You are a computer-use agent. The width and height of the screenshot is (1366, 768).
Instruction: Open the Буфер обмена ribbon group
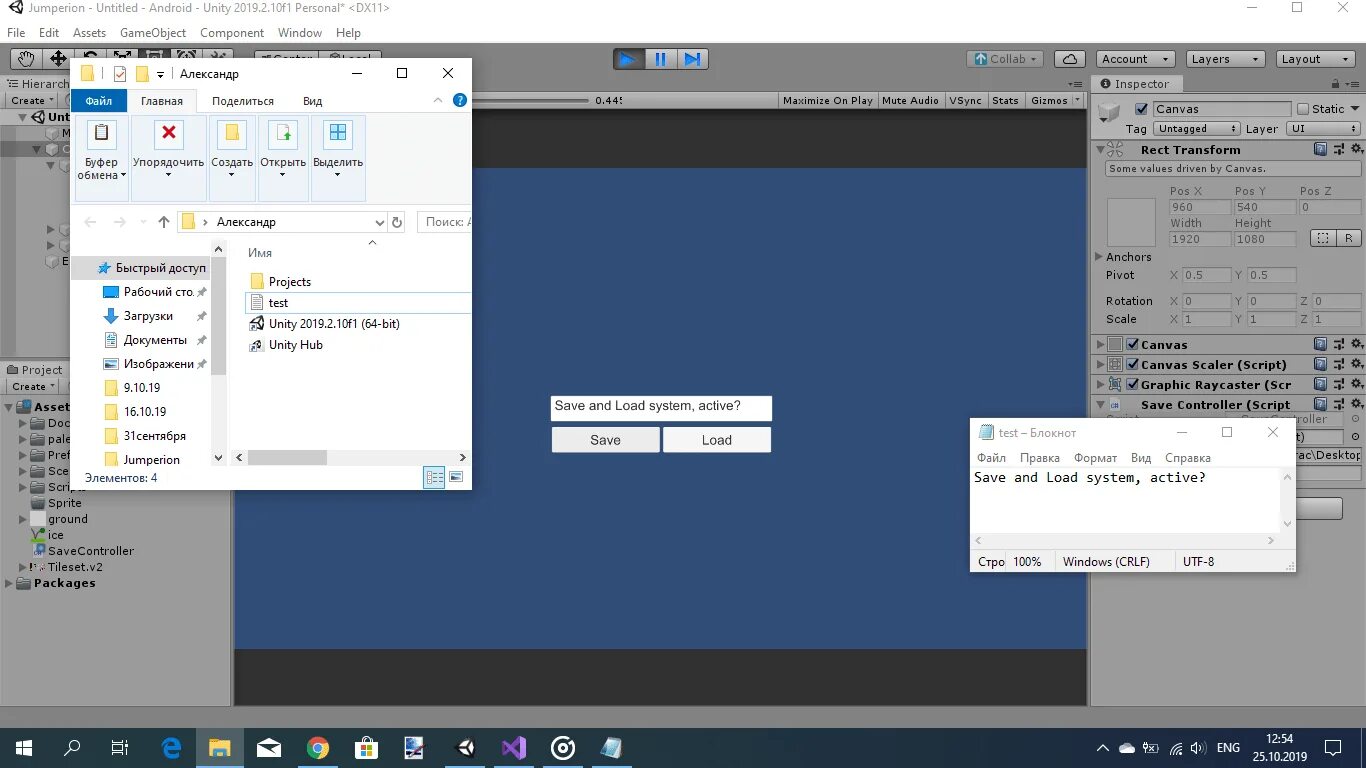tap(102, 156)
